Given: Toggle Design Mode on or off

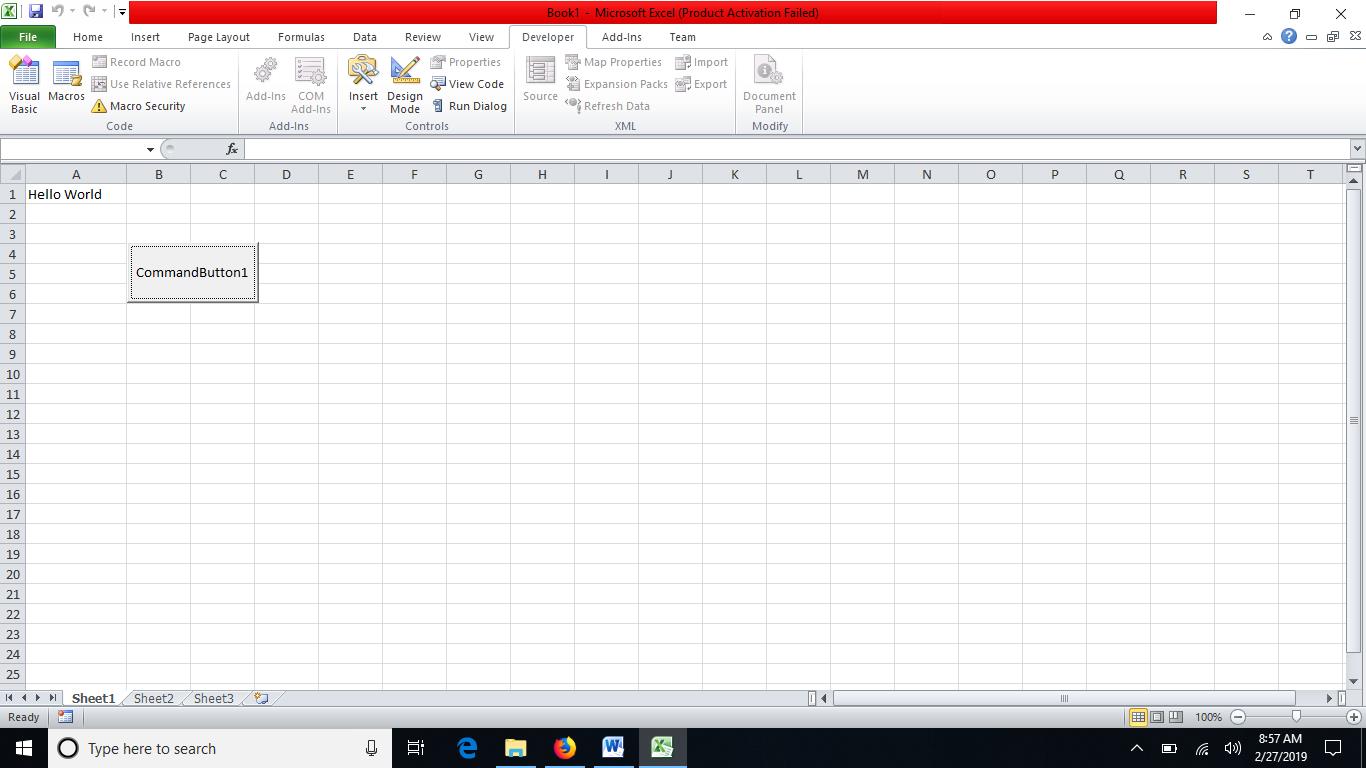Looking at the screenshot, I should (405, 84).
